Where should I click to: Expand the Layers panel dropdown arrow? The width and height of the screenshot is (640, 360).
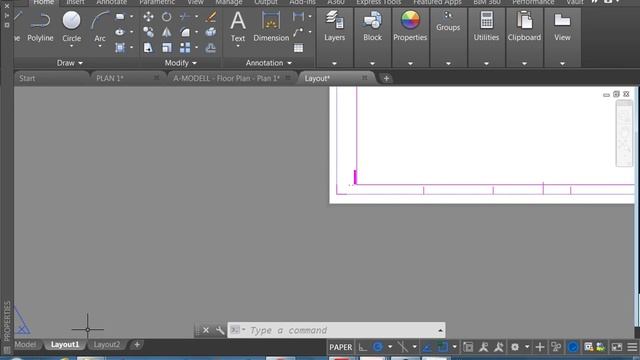[x=334, y=64]
